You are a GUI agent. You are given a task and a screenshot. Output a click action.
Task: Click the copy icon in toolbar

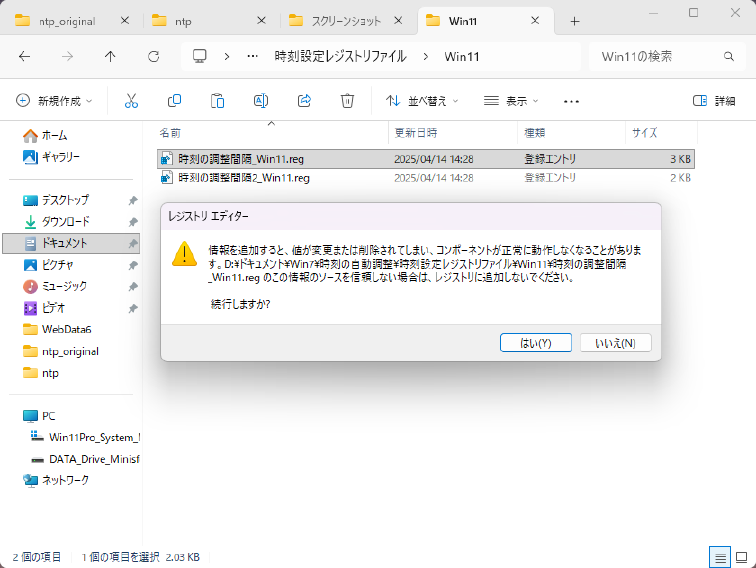[x=174, y=101]
